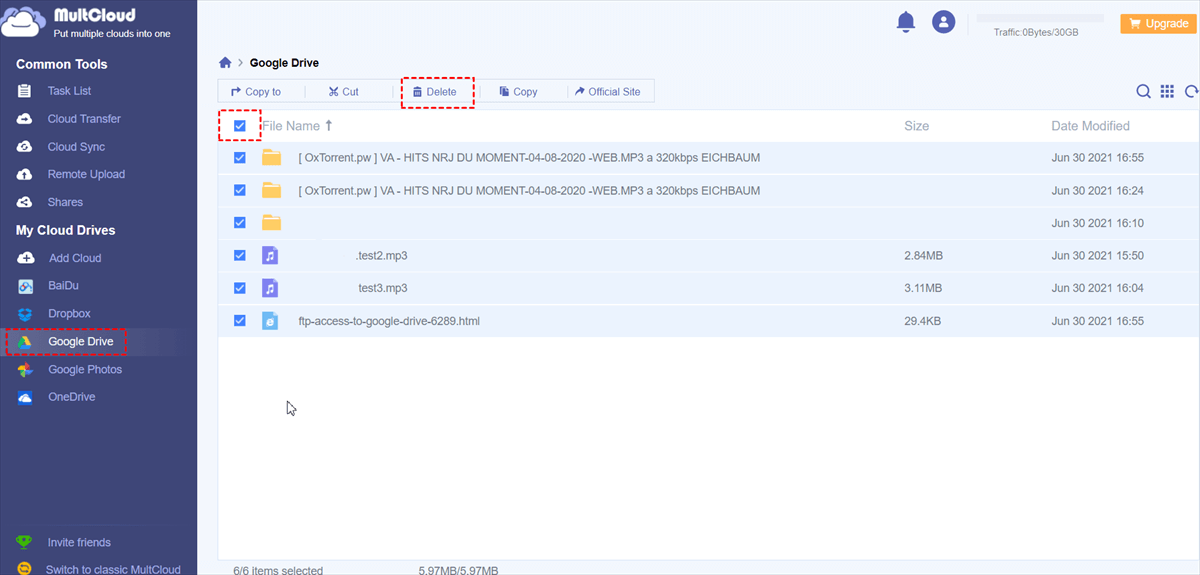Click the Delete toolbar button
This screenshot has height=575, width=1200.
pyautogui.click(x=435, y=91)
